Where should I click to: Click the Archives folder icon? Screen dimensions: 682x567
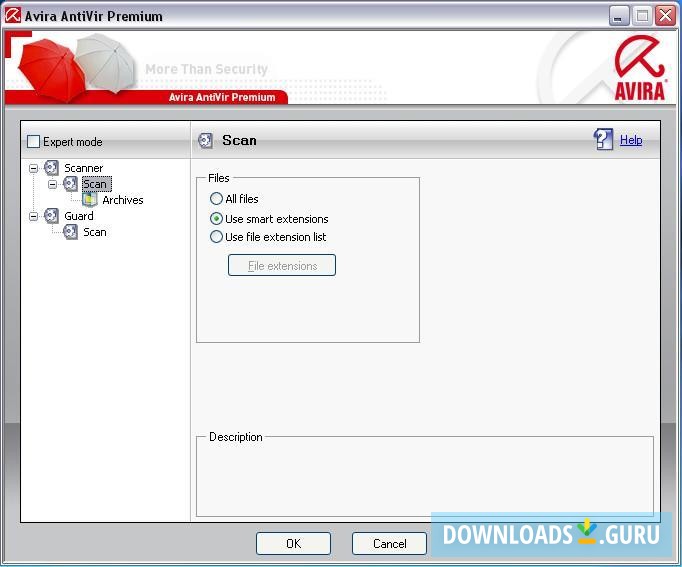tap(90, 200)
